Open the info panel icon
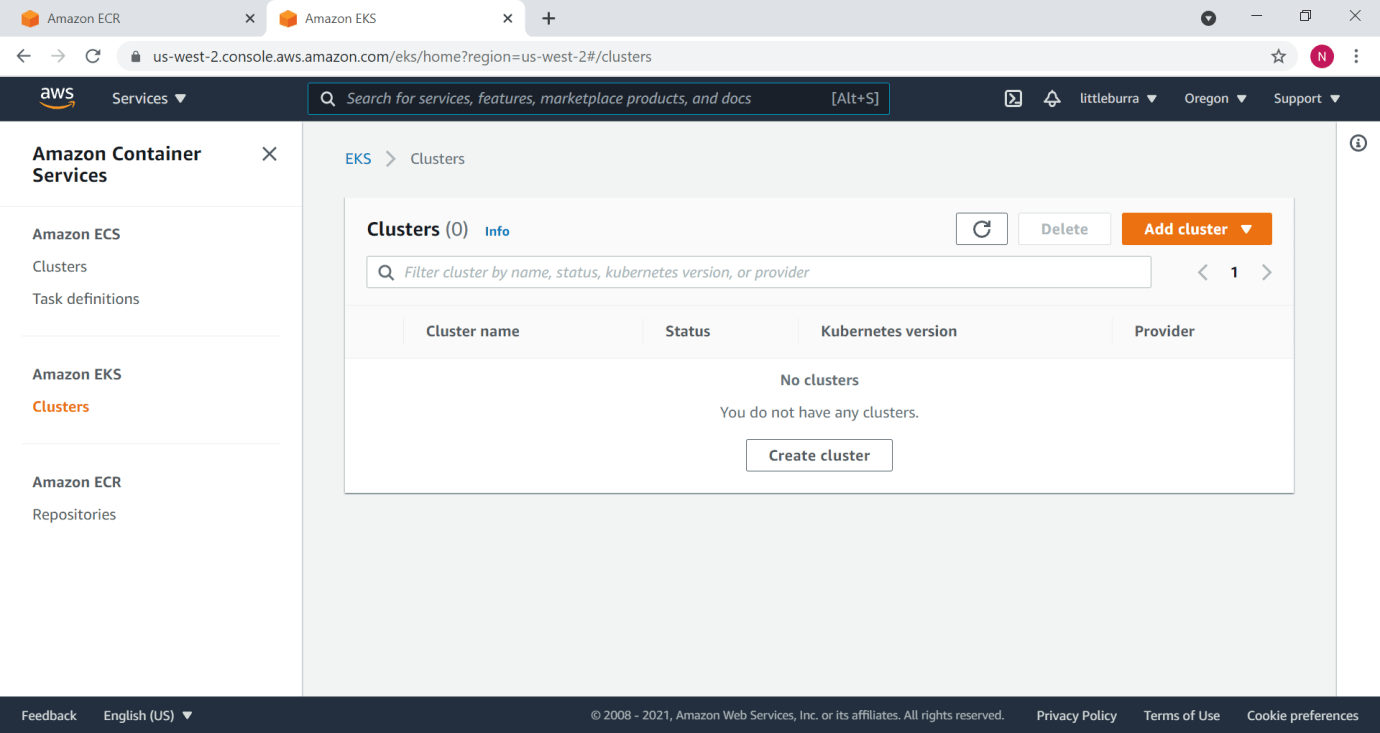The height and width of the screenshot is (733, 1380). click(1358, 143)
